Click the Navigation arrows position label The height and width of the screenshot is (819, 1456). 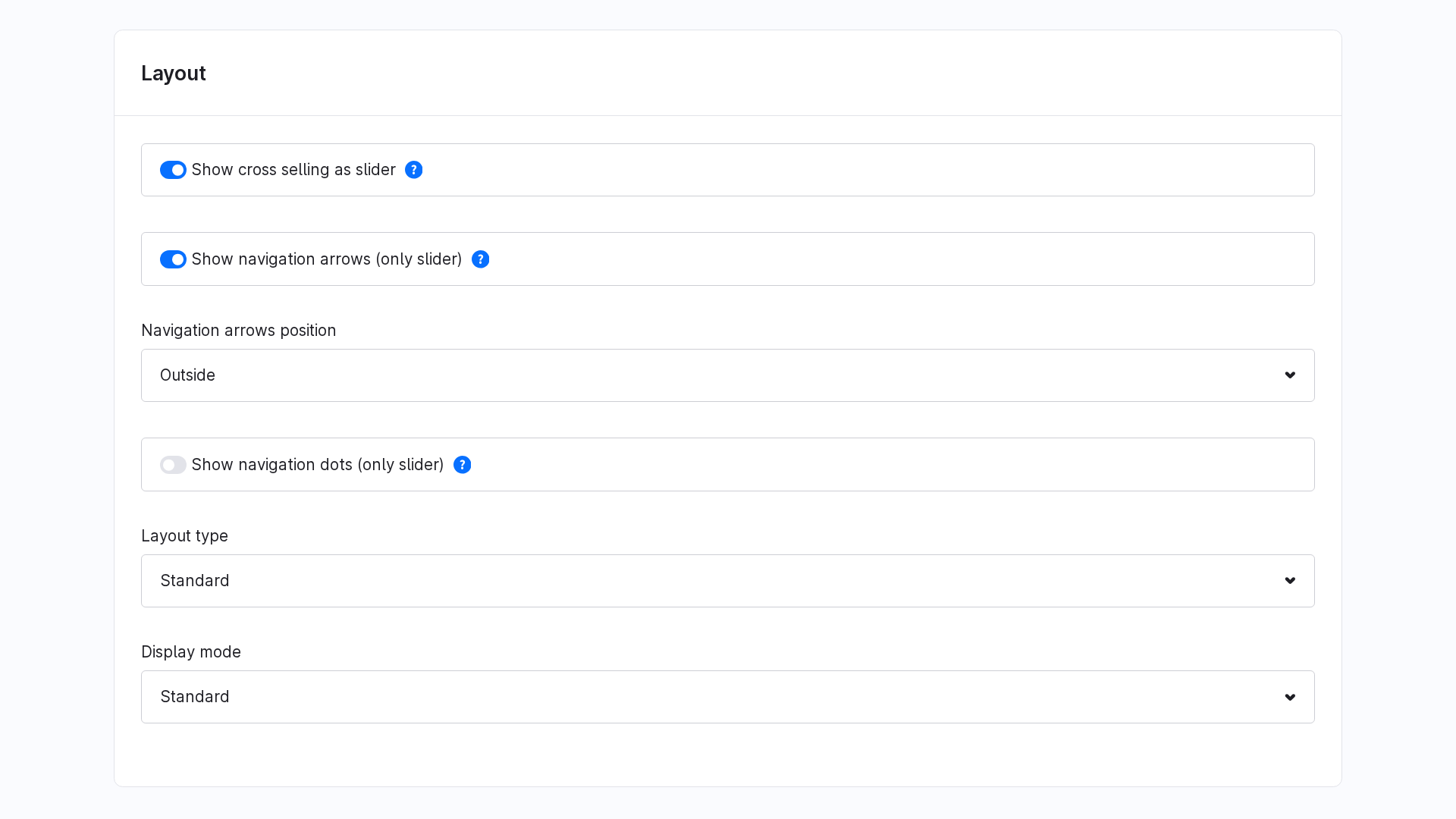click(239, 331)
